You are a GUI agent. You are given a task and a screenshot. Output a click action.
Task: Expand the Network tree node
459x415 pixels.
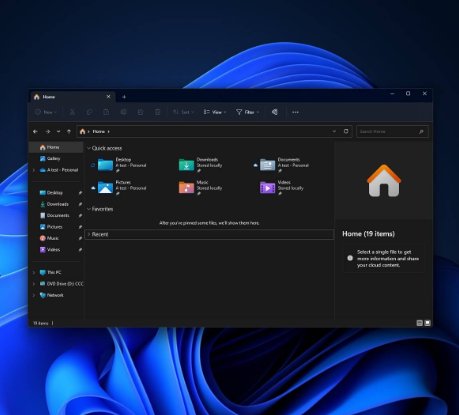coord(34,295)
